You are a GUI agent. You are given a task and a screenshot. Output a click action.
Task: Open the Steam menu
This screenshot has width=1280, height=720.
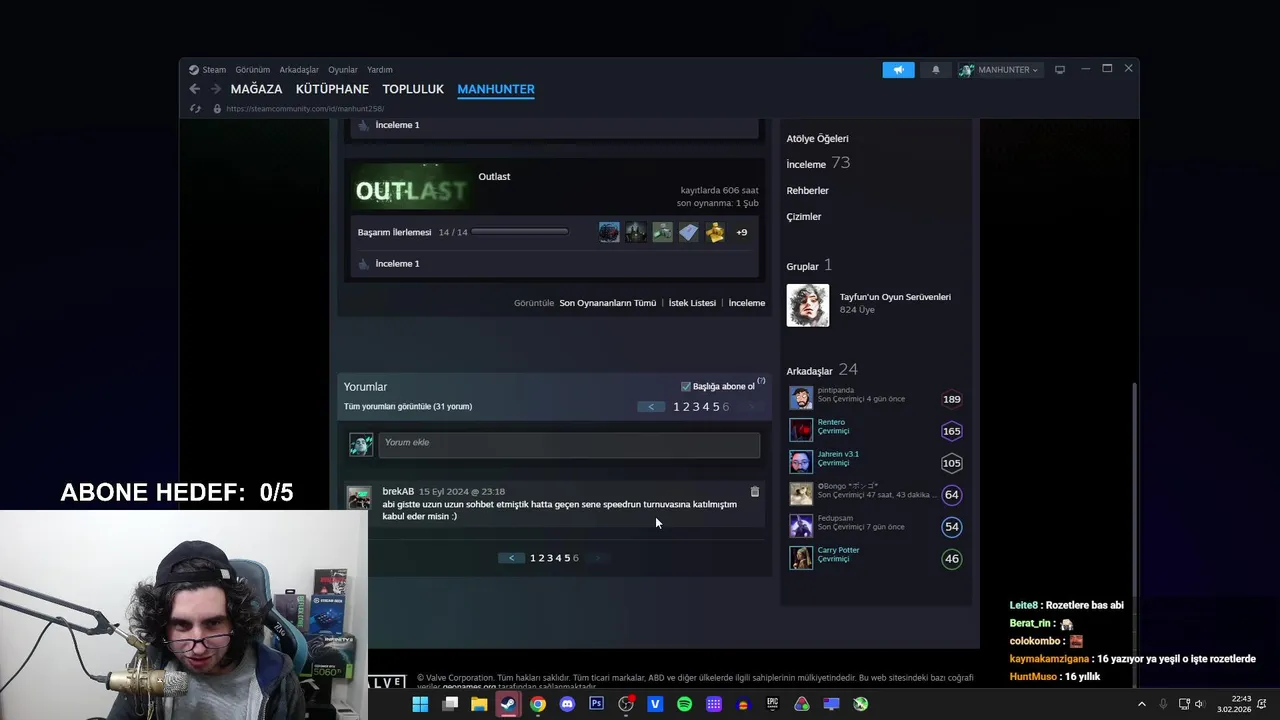tap(208, 70)
